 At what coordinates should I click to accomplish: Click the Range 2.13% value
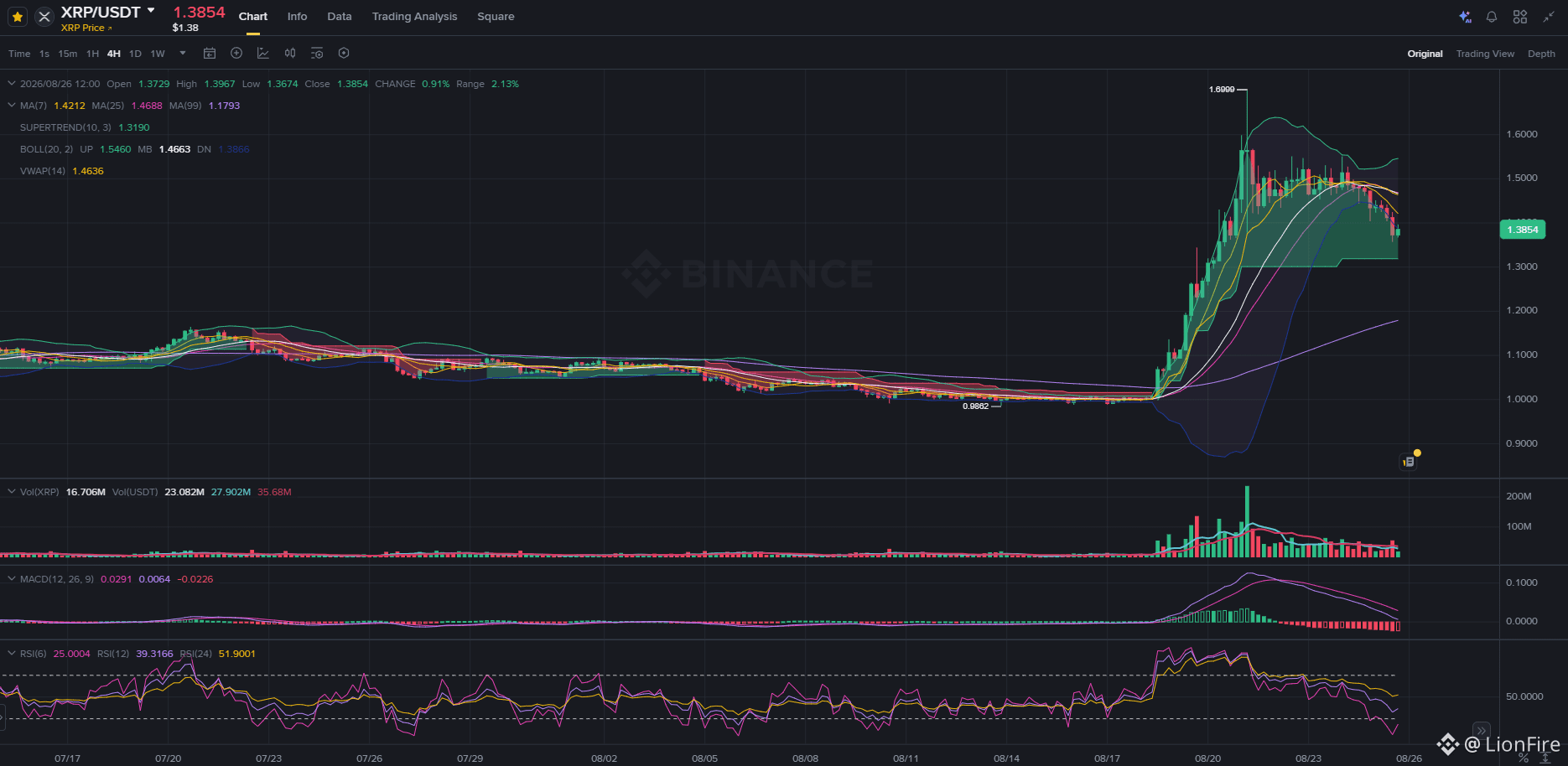[505, 84]
